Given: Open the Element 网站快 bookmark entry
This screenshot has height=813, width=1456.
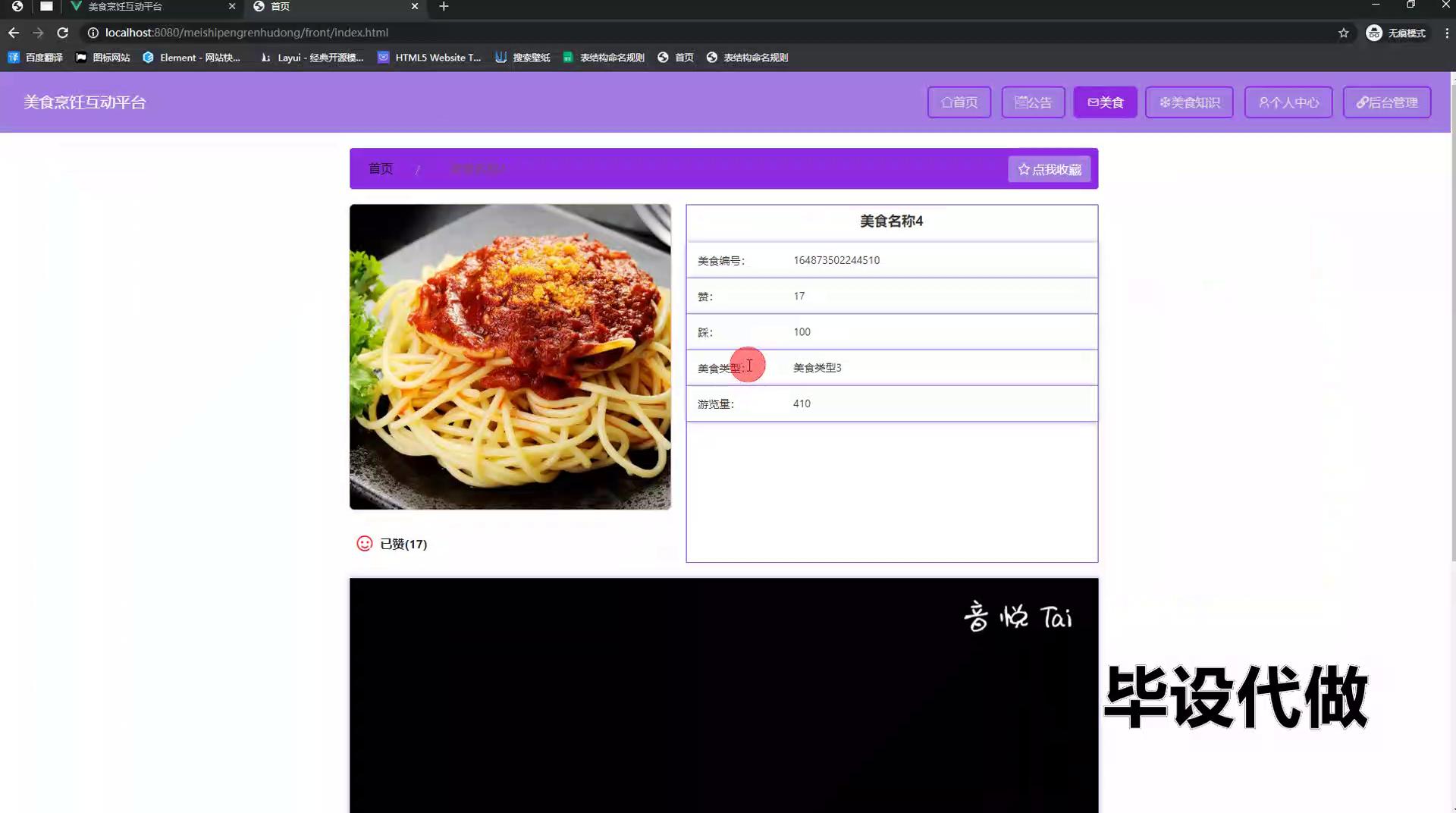Looking at the screenshot, I should [193, 57].
